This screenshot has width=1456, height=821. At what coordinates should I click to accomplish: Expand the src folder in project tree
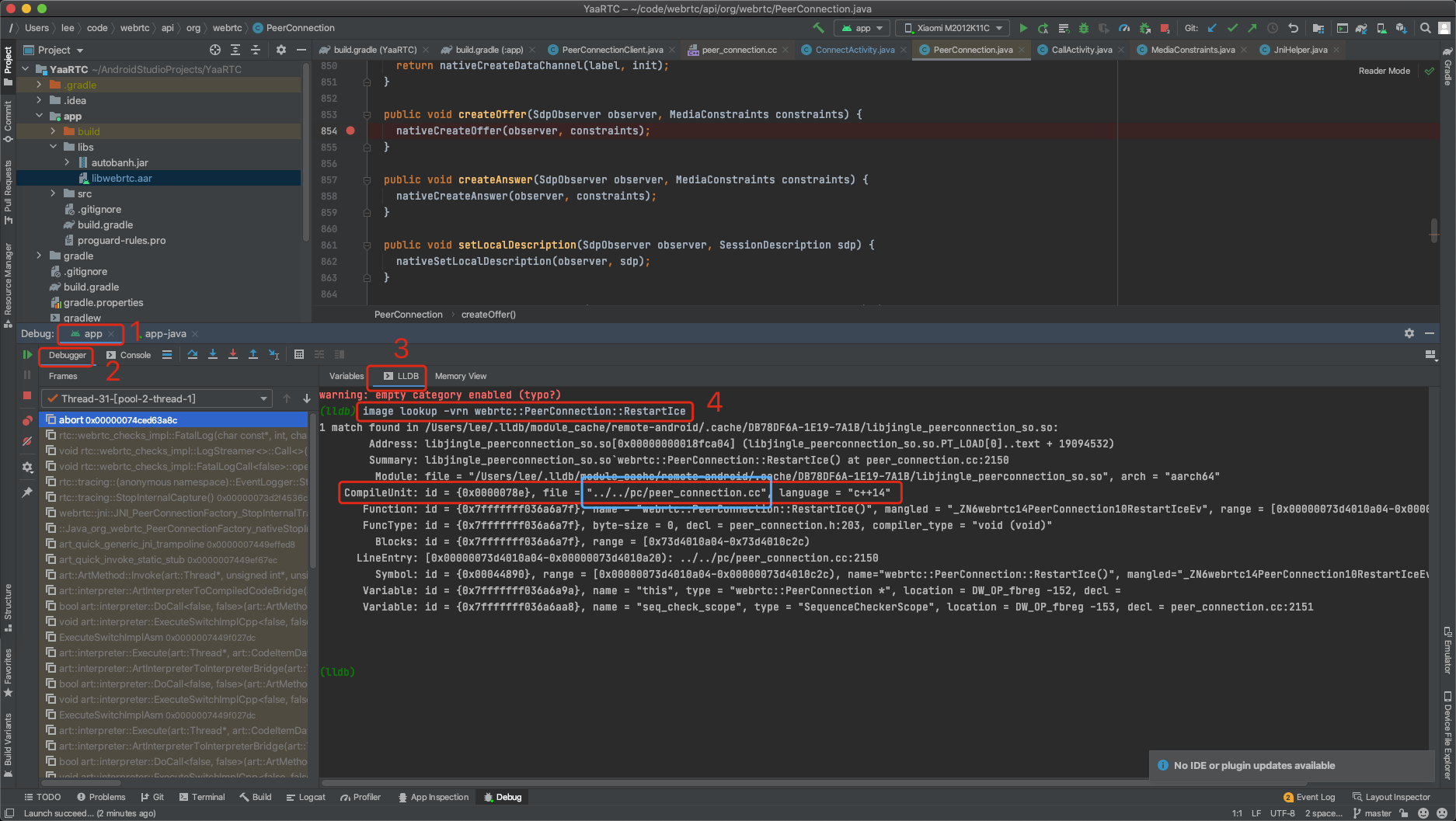53,193
